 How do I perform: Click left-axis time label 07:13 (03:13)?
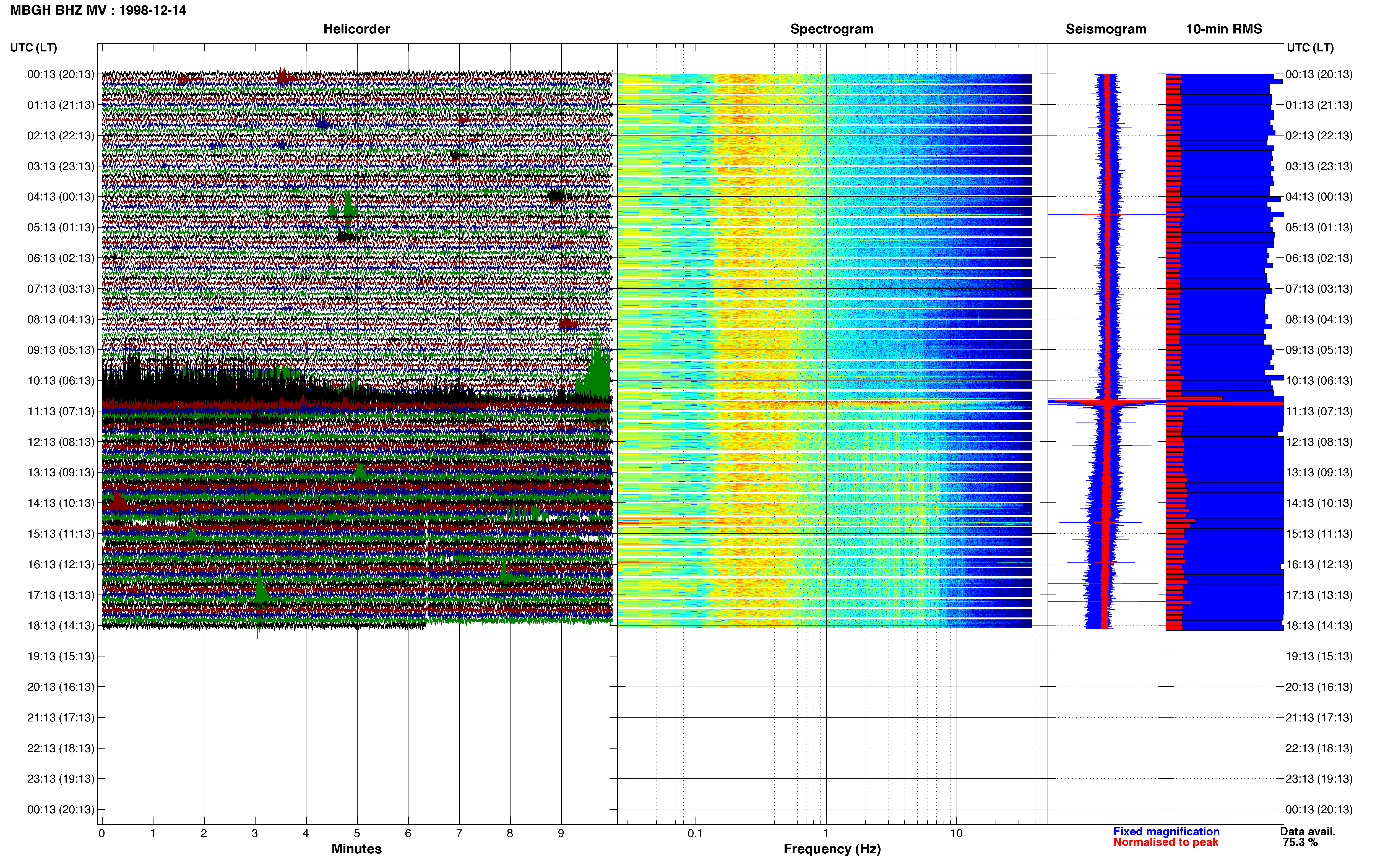click(61, 288)
